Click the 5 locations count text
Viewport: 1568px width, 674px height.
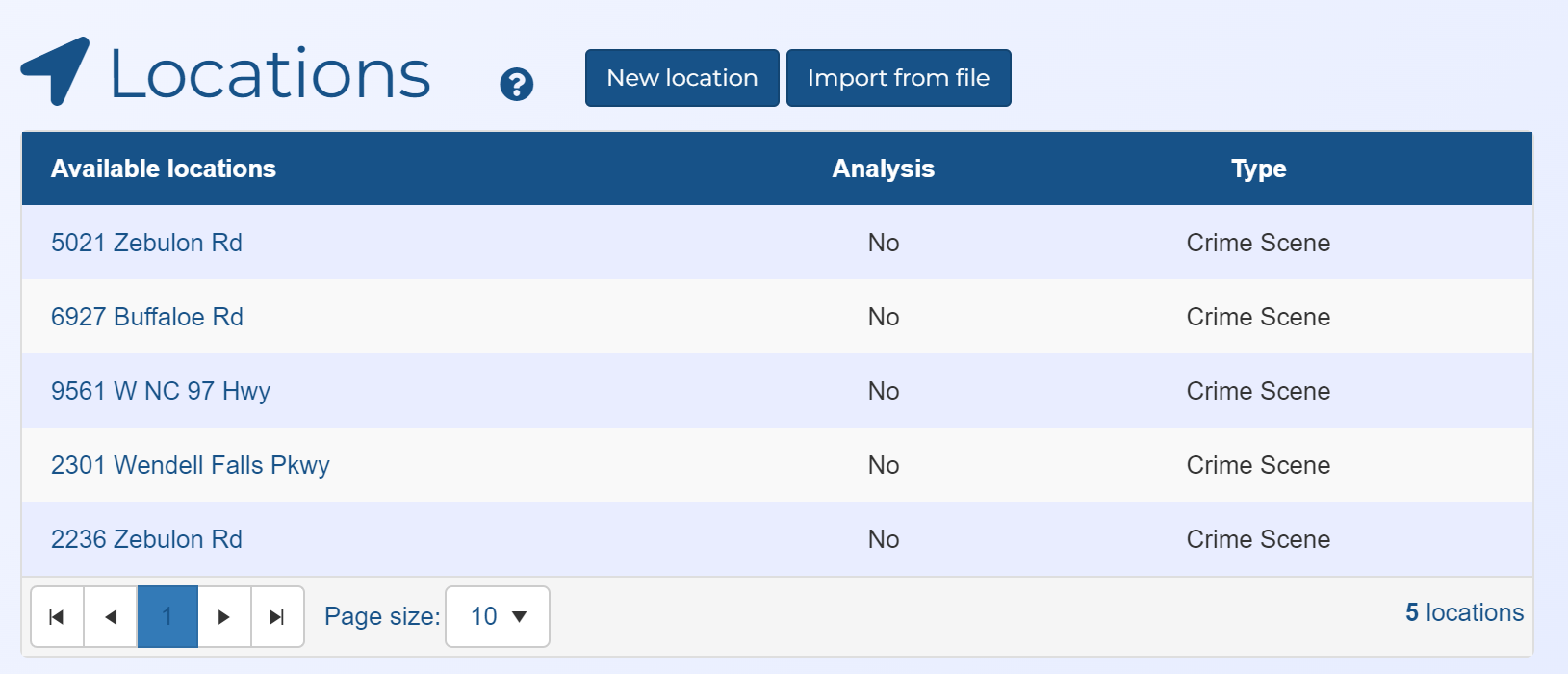click(1464, 612)
